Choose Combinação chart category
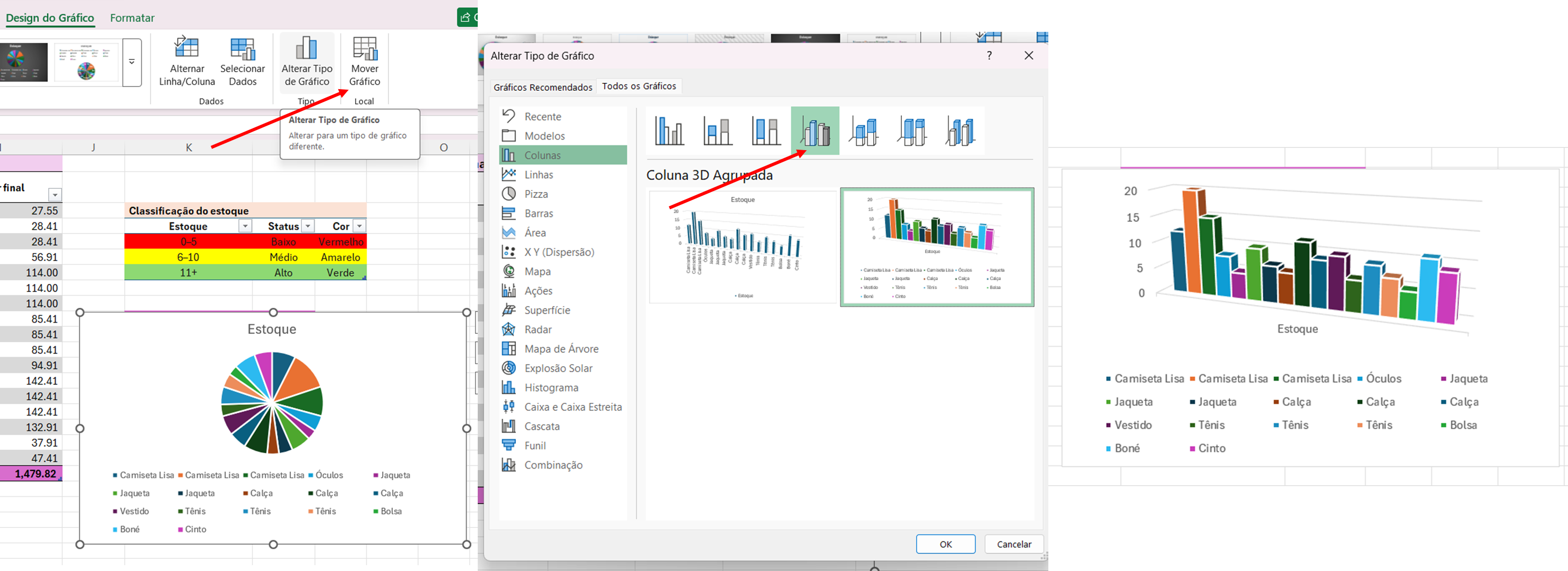Screen dimensions: 1568x571 click(x=563, y=465)
